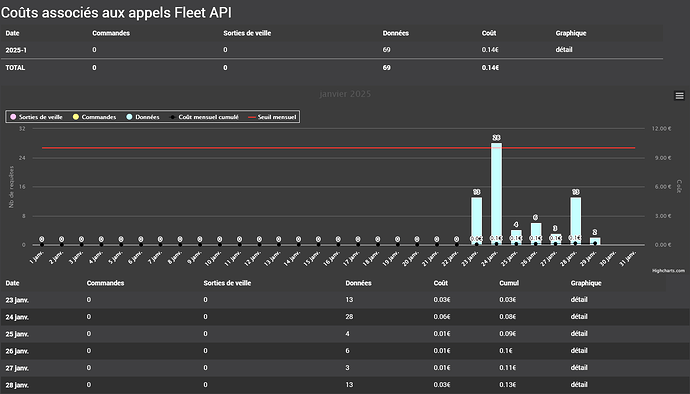Open détail link for 26 janv. row
Viewport: 690px width, 394px height.
coord(579,350)
